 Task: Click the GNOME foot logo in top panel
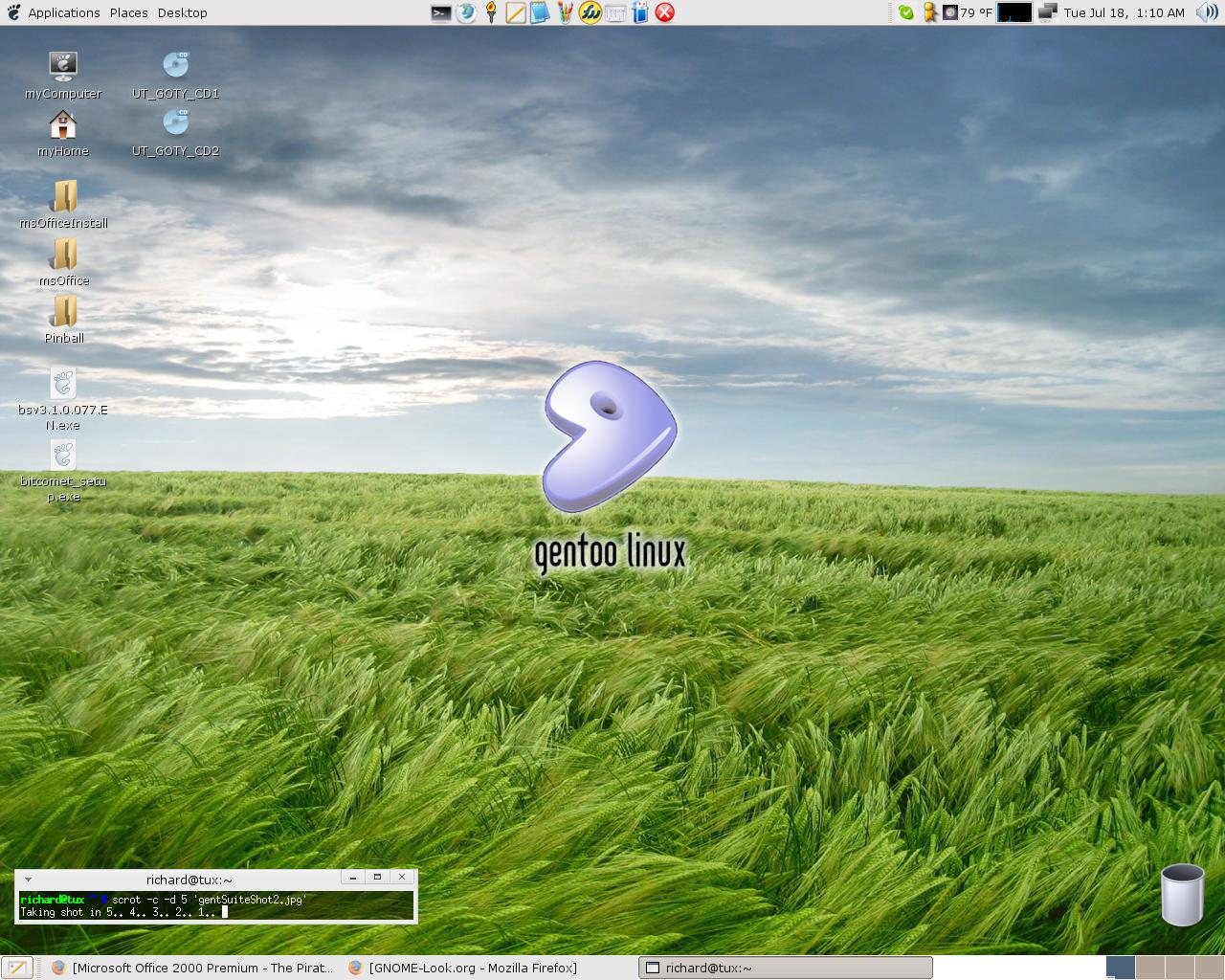pos(13,12)
